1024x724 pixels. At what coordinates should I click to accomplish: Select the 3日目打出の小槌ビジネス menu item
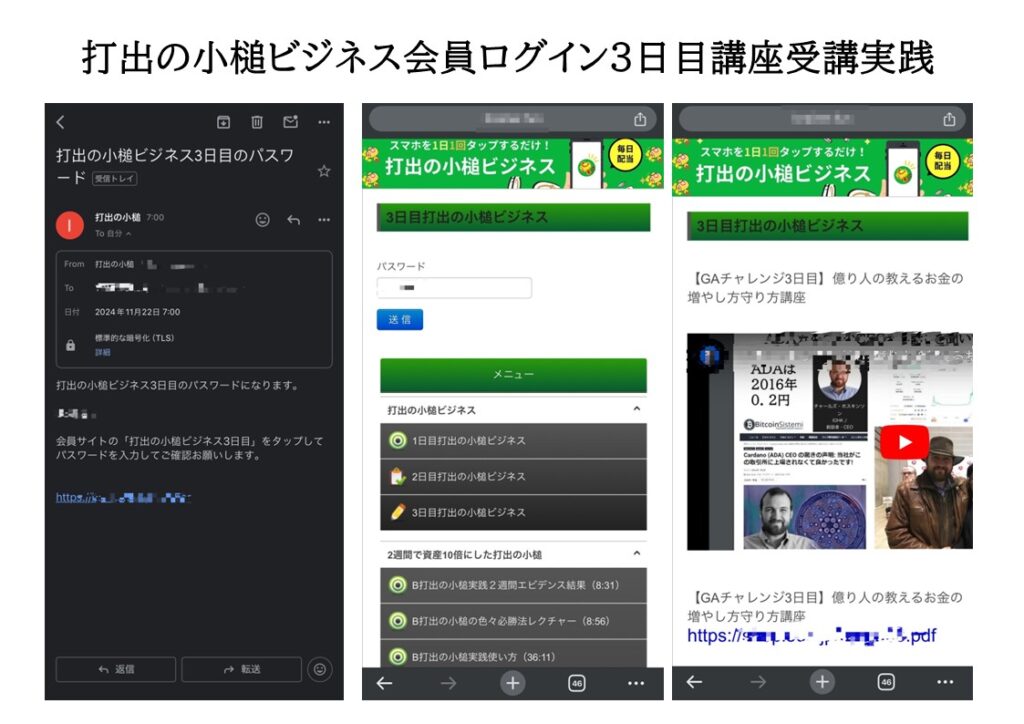[513, 512]
